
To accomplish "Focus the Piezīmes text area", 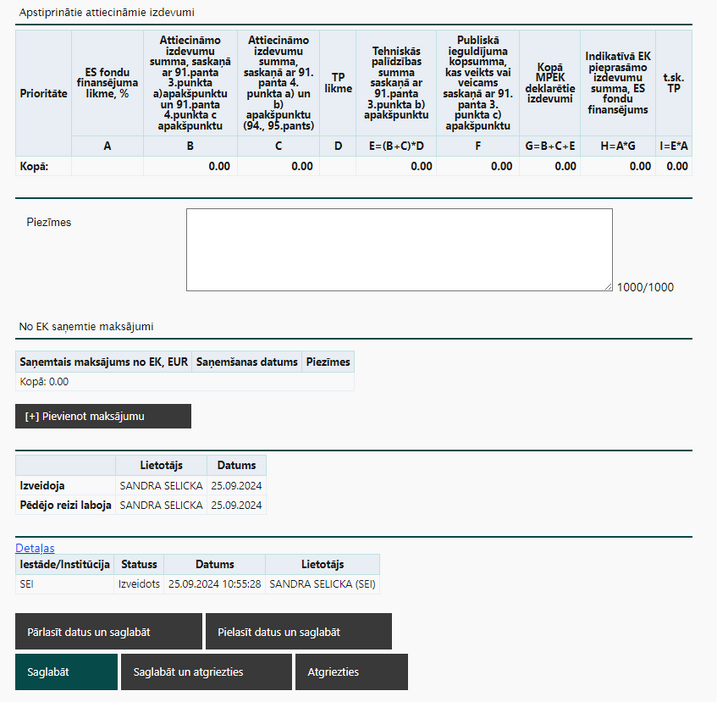I will pos(399,250).
